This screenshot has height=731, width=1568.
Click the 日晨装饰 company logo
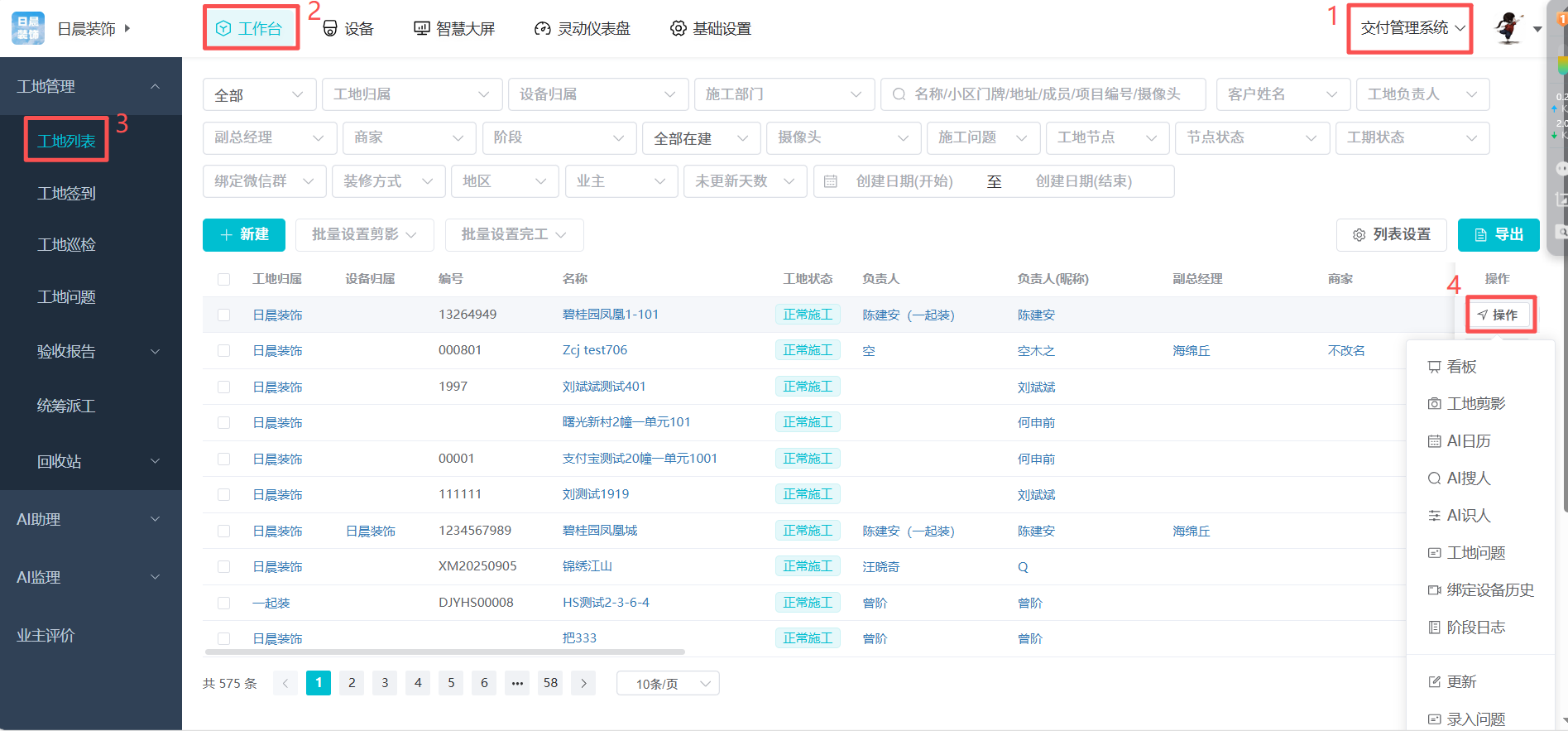pyautogui.click(x=28, y=28)
